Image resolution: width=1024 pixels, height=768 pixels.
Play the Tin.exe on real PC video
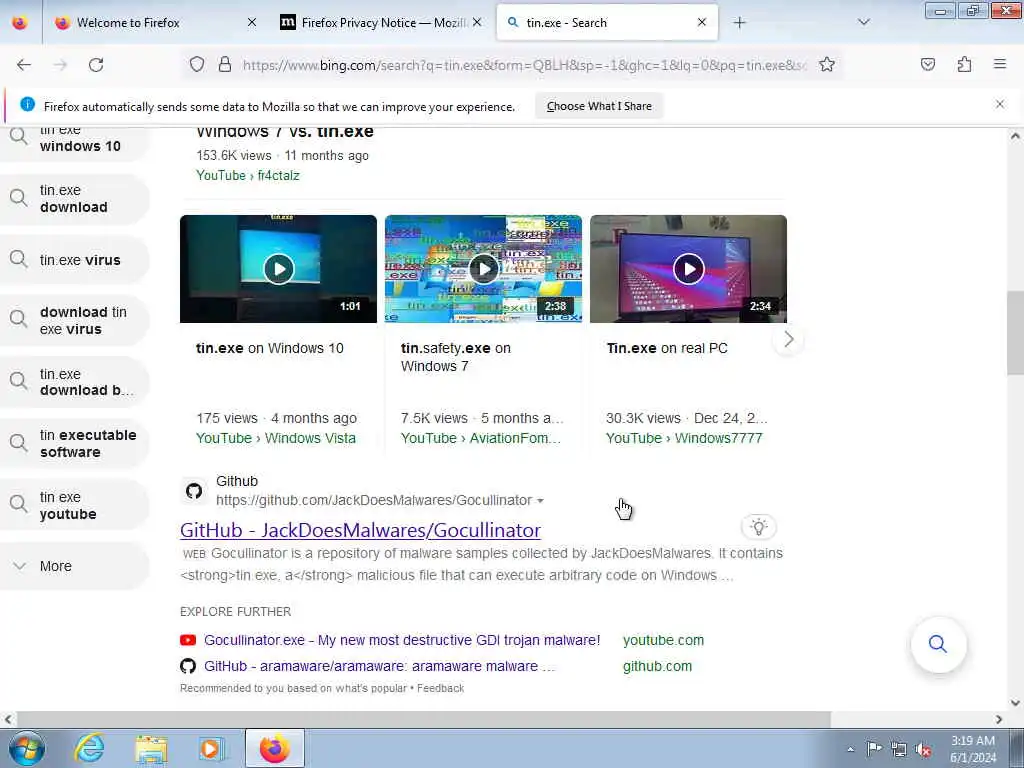pyautogui.click(x=688, y=268)
